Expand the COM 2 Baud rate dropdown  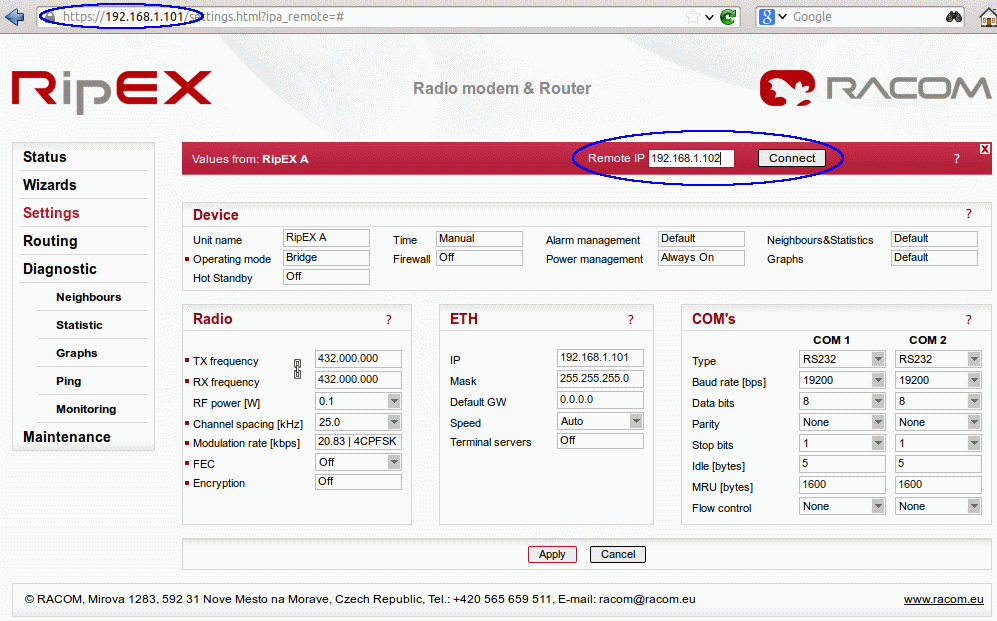tap(974, 379)
